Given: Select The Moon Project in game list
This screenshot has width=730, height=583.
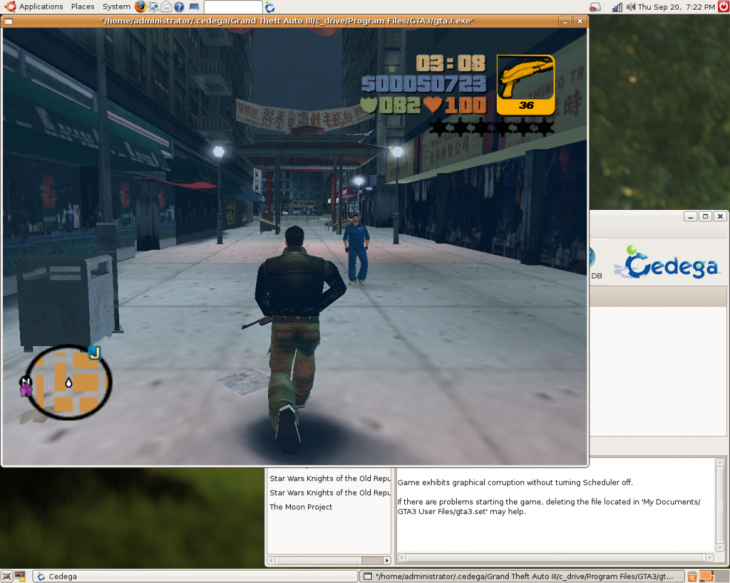Looking at the screenshot, I should (300, 507).
